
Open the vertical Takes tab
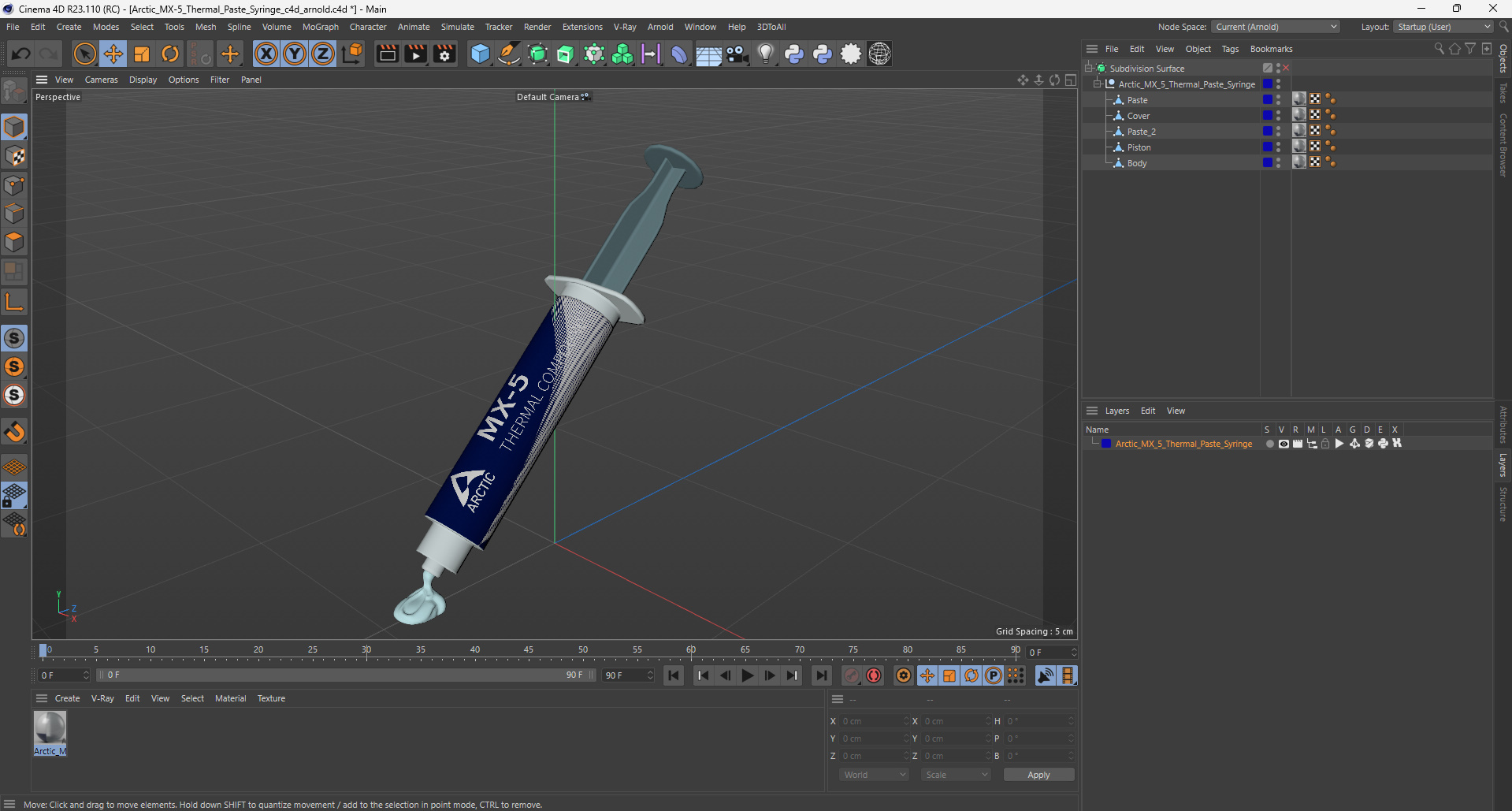1503,92
